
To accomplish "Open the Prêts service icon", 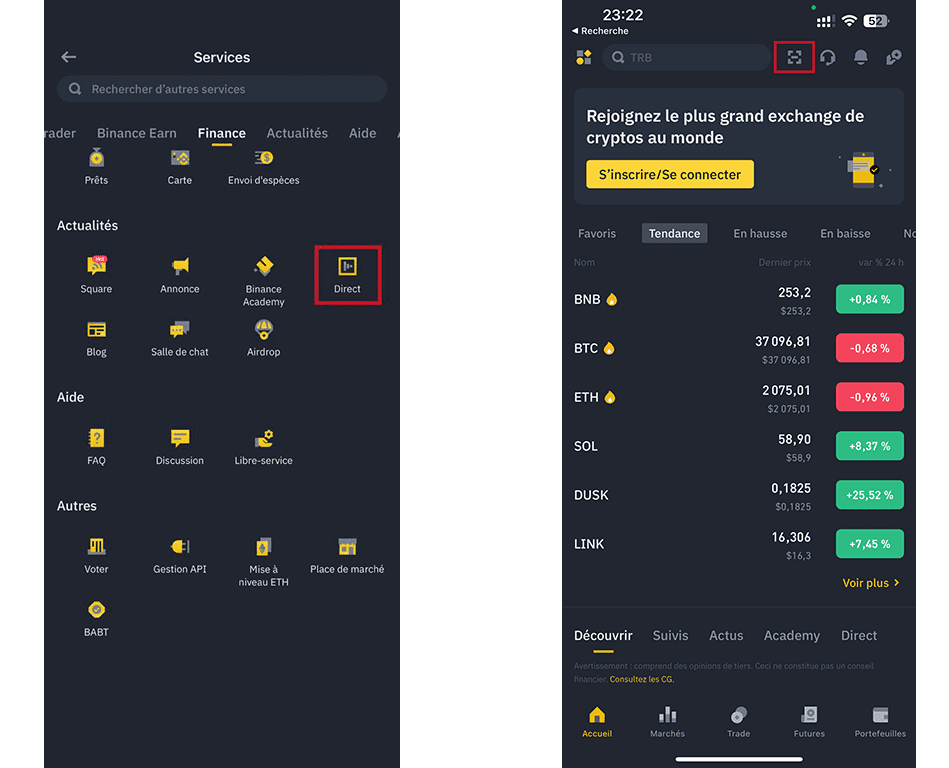I will pos(96,159).
